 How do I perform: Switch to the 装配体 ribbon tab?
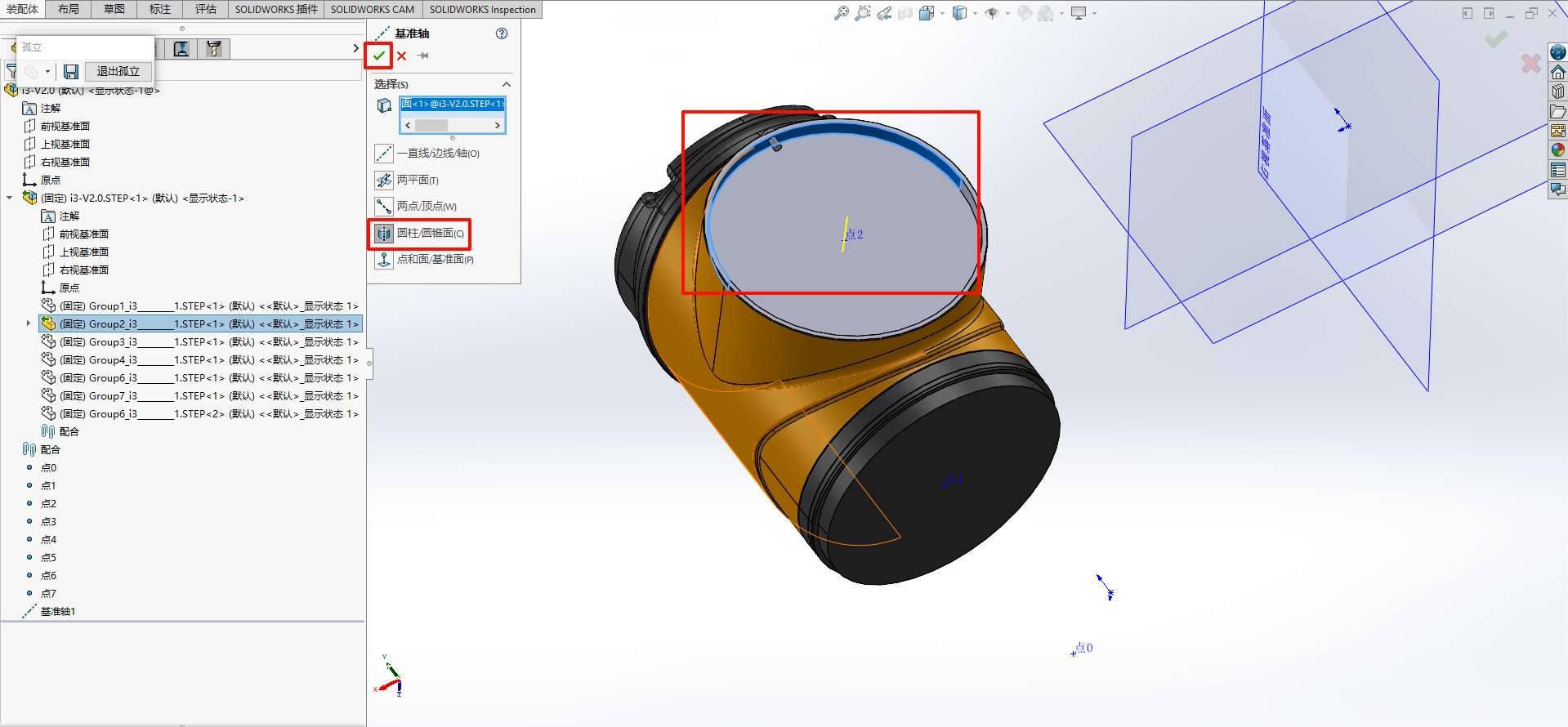(x=23, y=9)
